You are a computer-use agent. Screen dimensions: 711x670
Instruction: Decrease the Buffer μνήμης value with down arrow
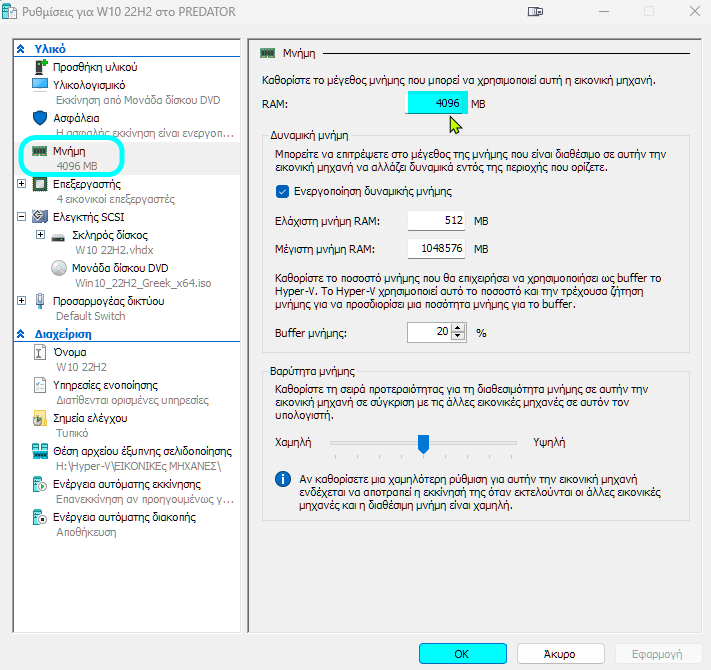click(459, 336)
